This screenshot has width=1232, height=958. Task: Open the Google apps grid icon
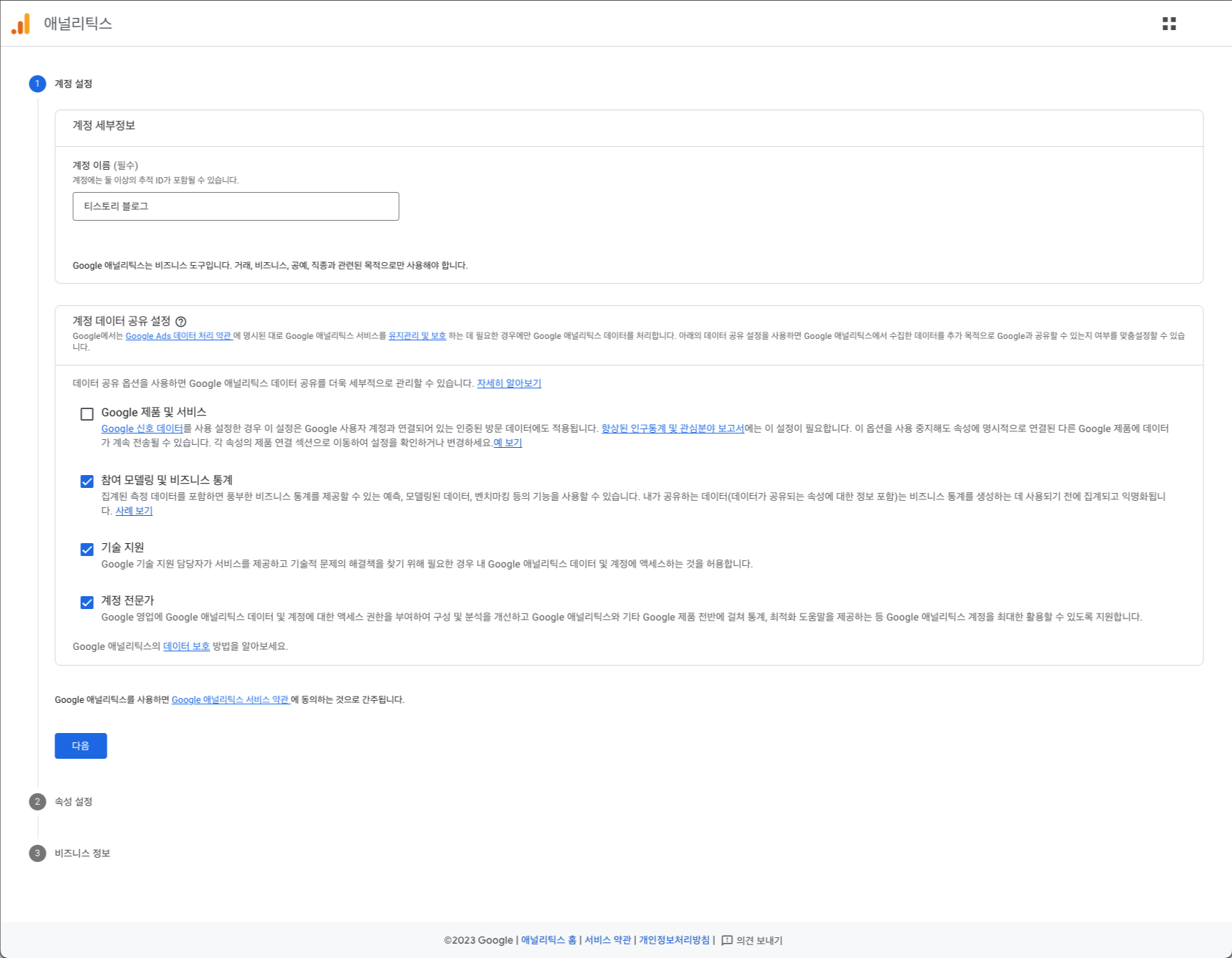coord(1169,24)
